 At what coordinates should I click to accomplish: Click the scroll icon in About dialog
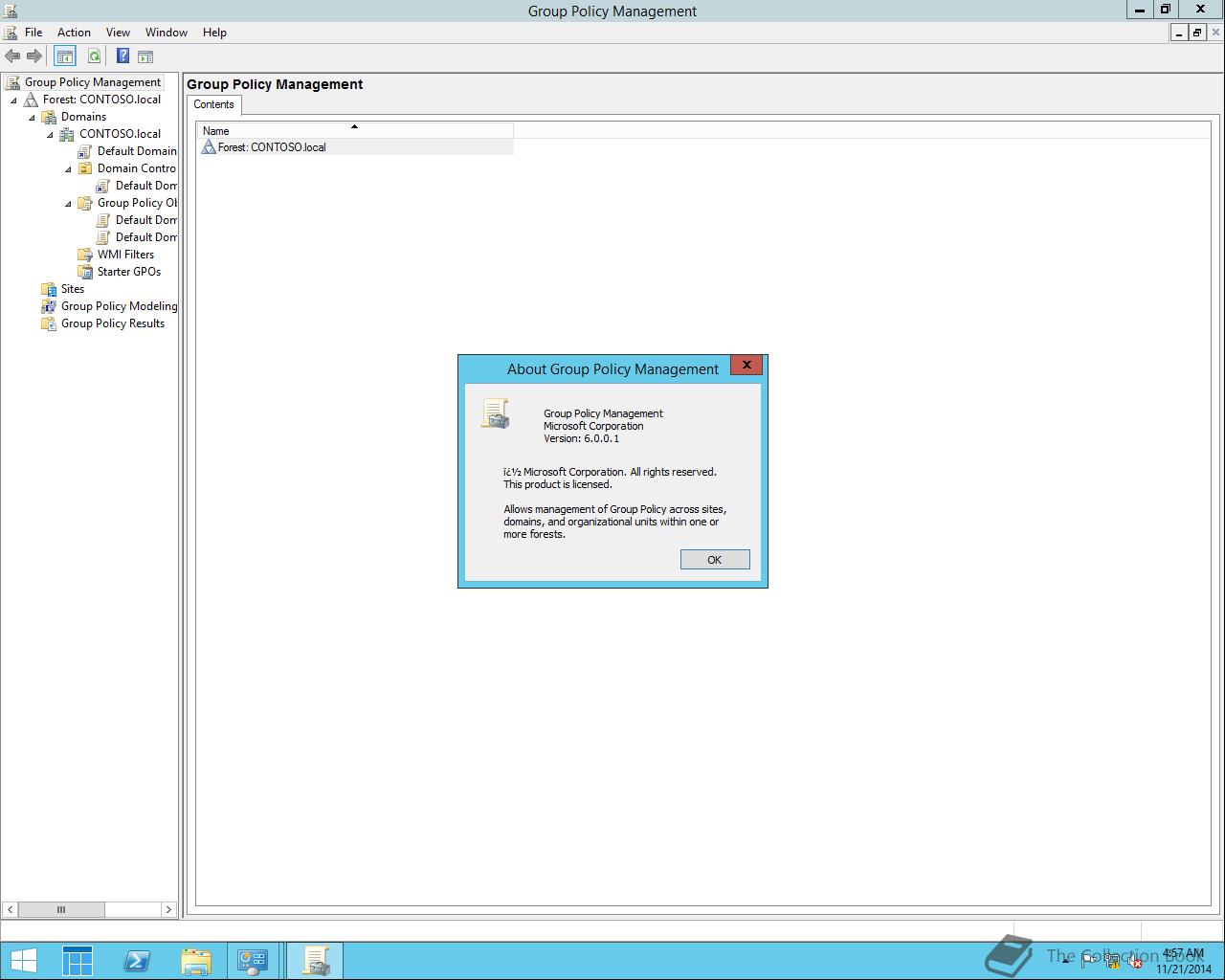[x=496, y=413]
